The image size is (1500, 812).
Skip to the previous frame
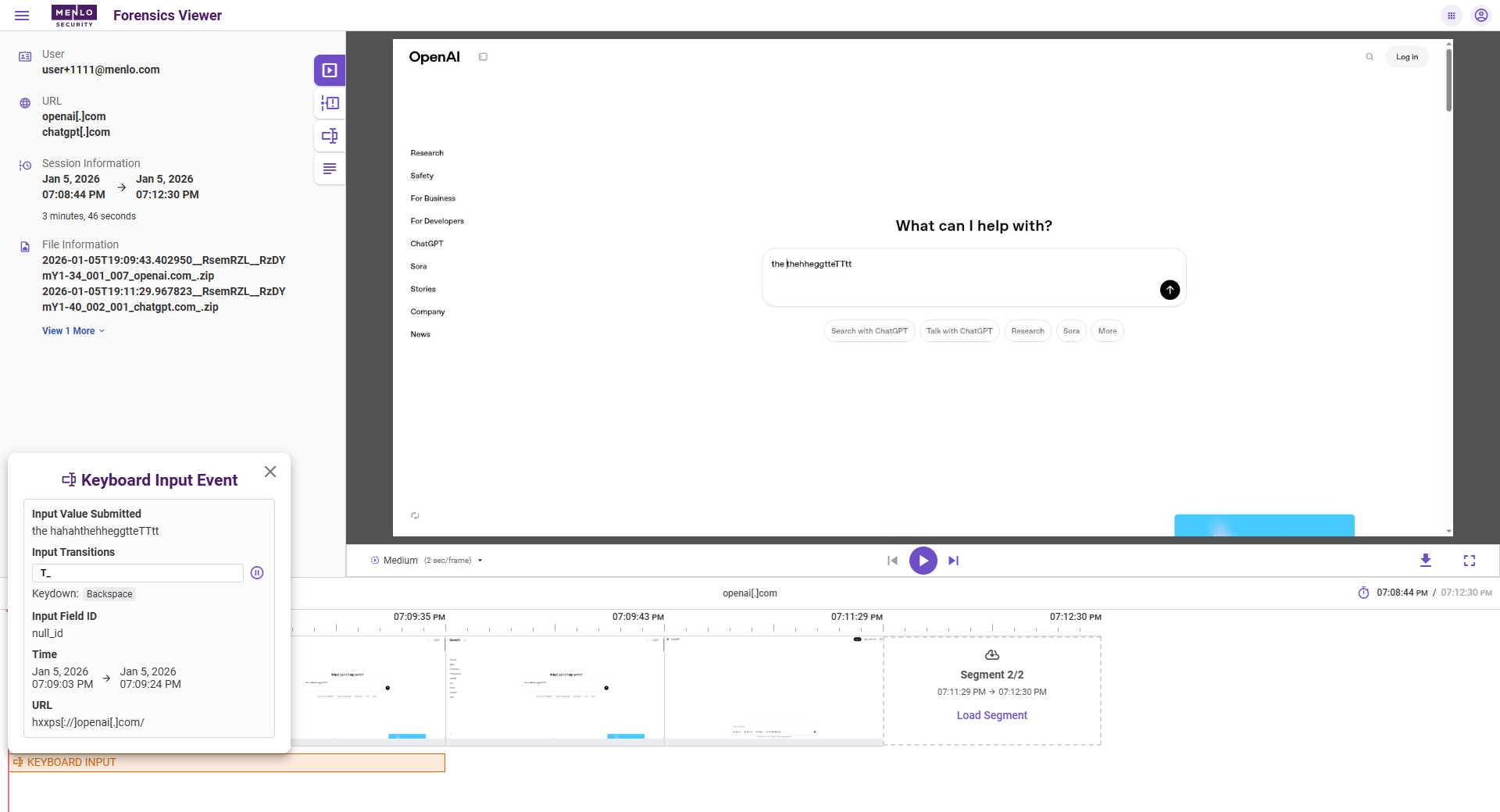[892, 561]
